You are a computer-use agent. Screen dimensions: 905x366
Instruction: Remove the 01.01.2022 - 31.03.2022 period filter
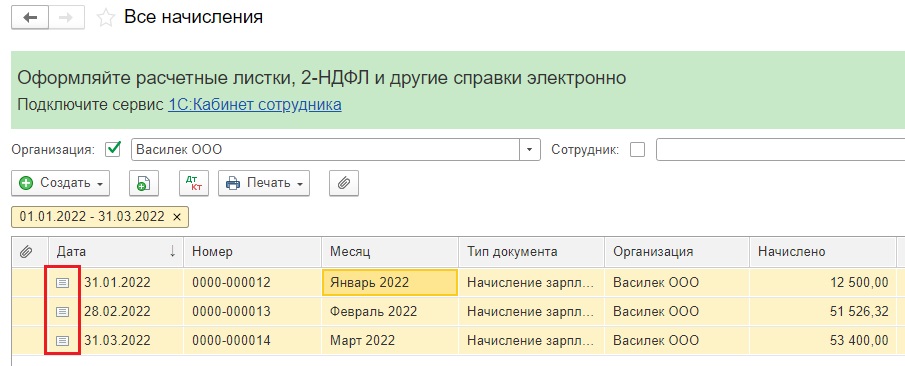coord(177,216)
